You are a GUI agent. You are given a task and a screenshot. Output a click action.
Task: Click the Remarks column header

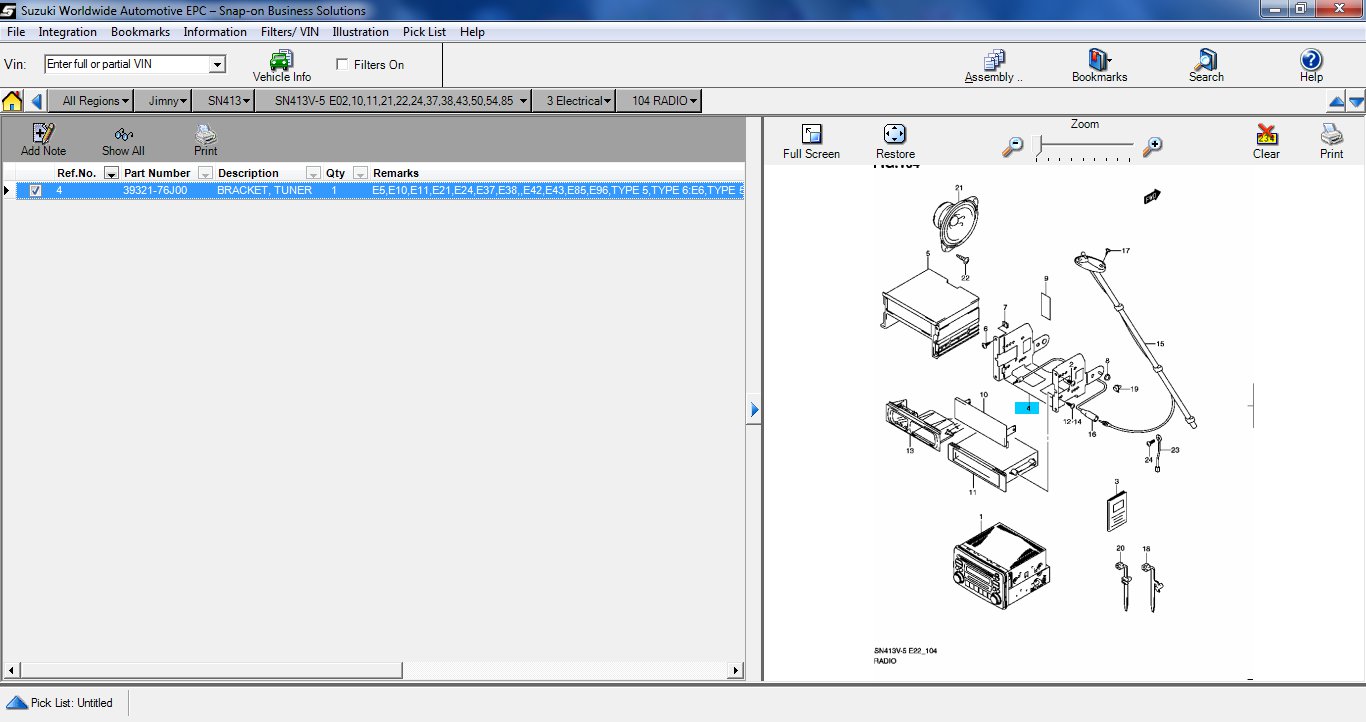[396, 173]
